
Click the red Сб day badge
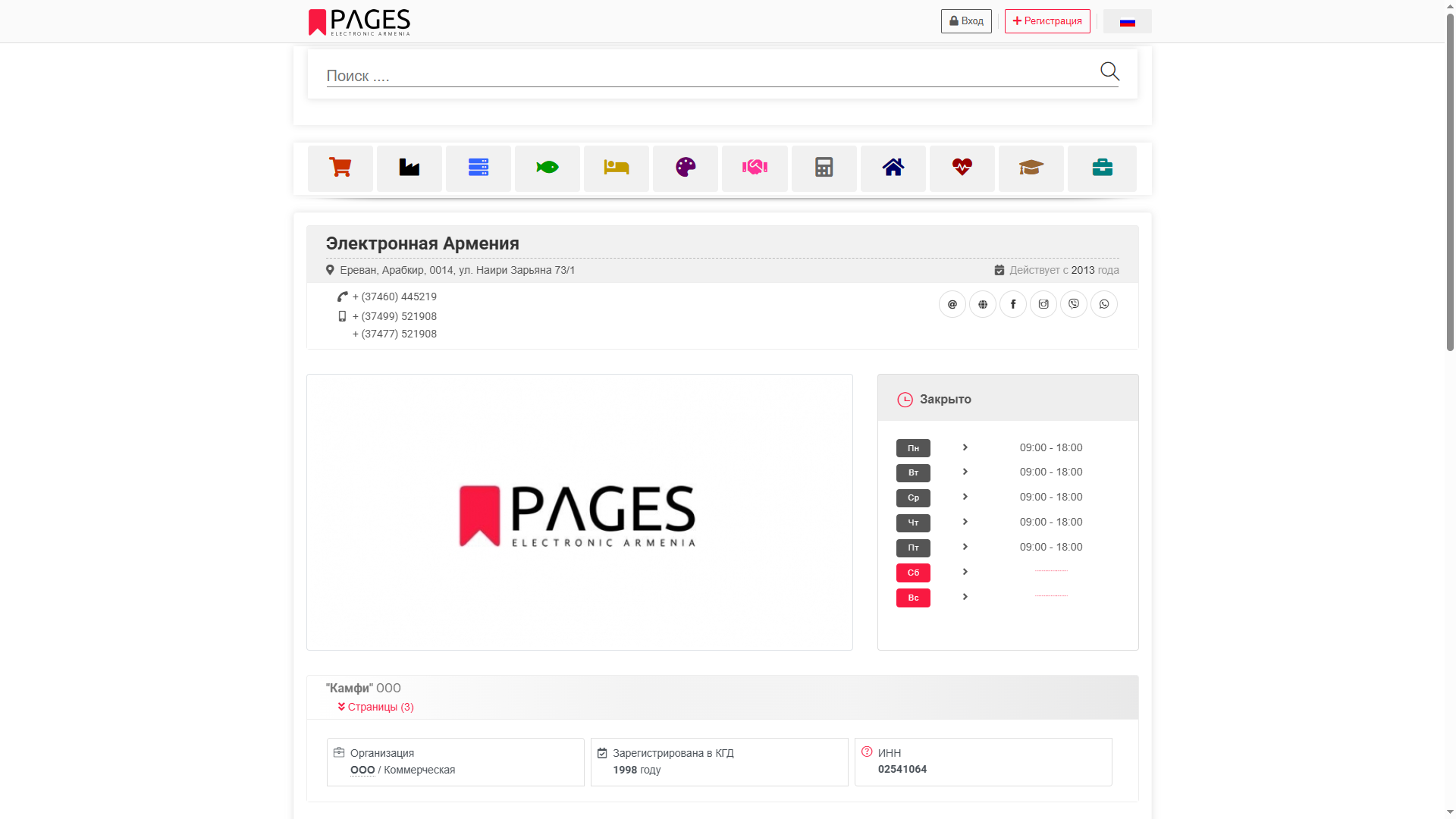pos(913,573)
